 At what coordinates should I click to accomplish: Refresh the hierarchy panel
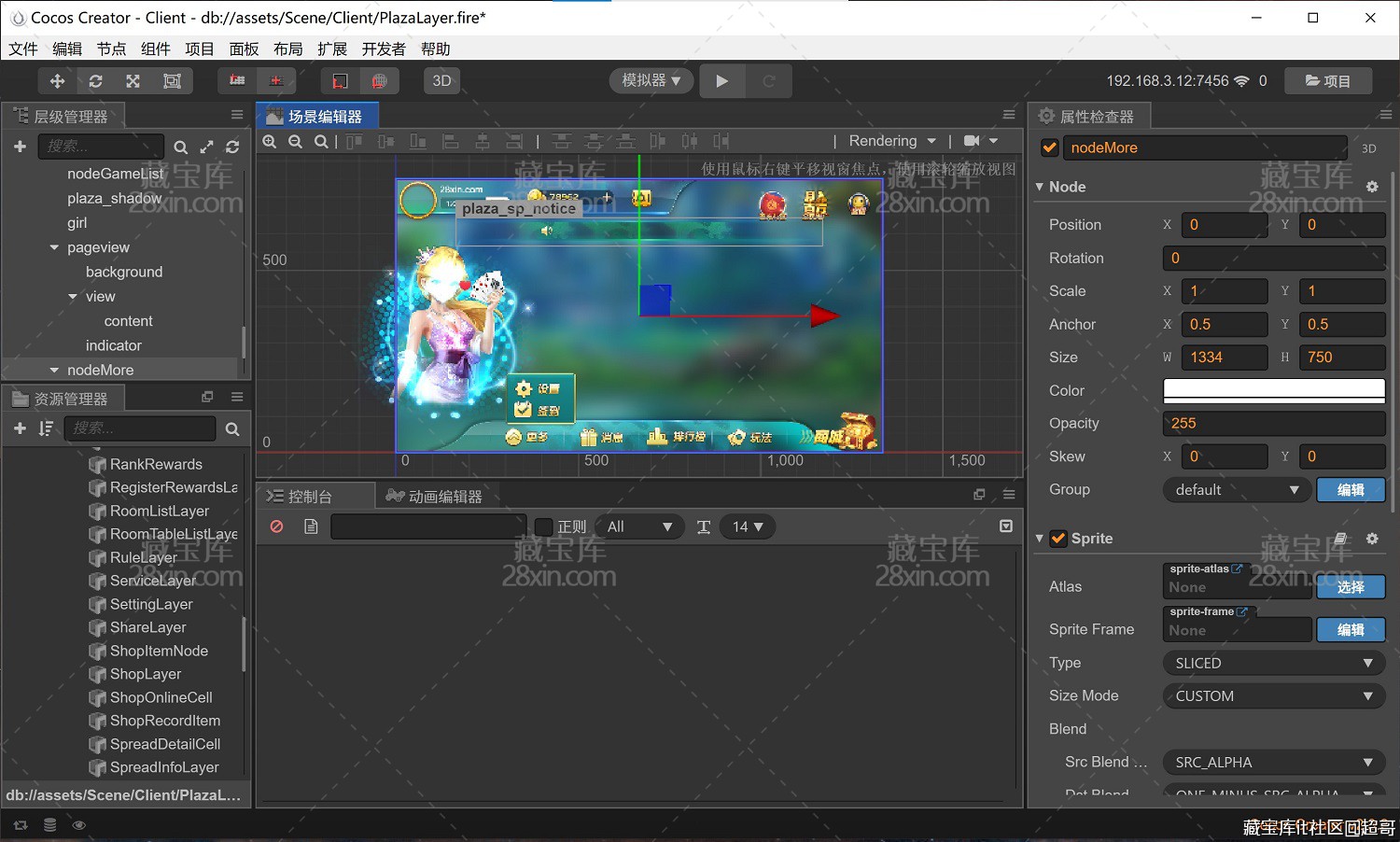(x=232, y=147)
